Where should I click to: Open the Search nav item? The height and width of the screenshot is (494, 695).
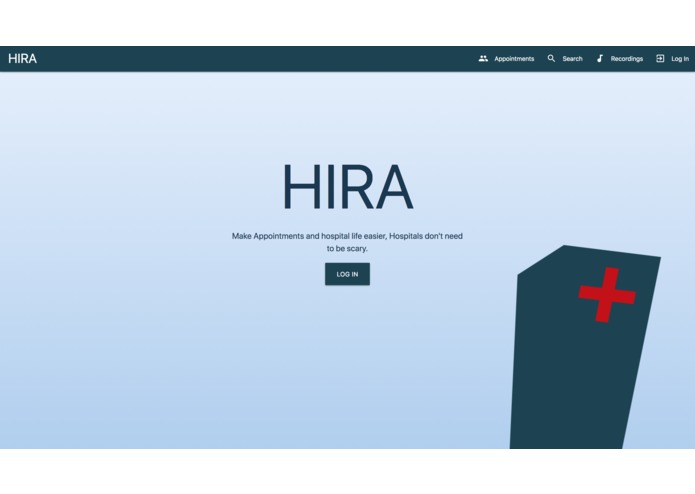coord(572,58)
